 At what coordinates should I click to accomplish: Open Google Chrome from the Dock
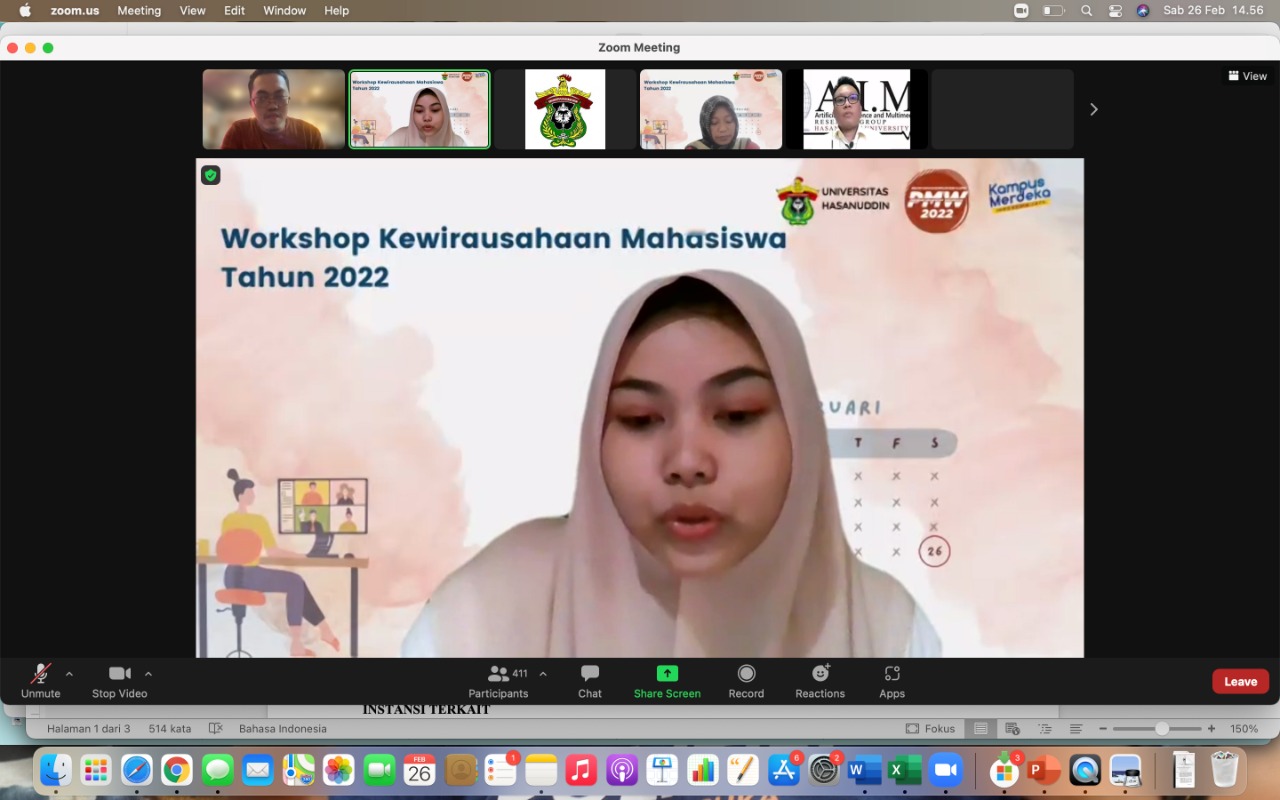coord(177,770)
